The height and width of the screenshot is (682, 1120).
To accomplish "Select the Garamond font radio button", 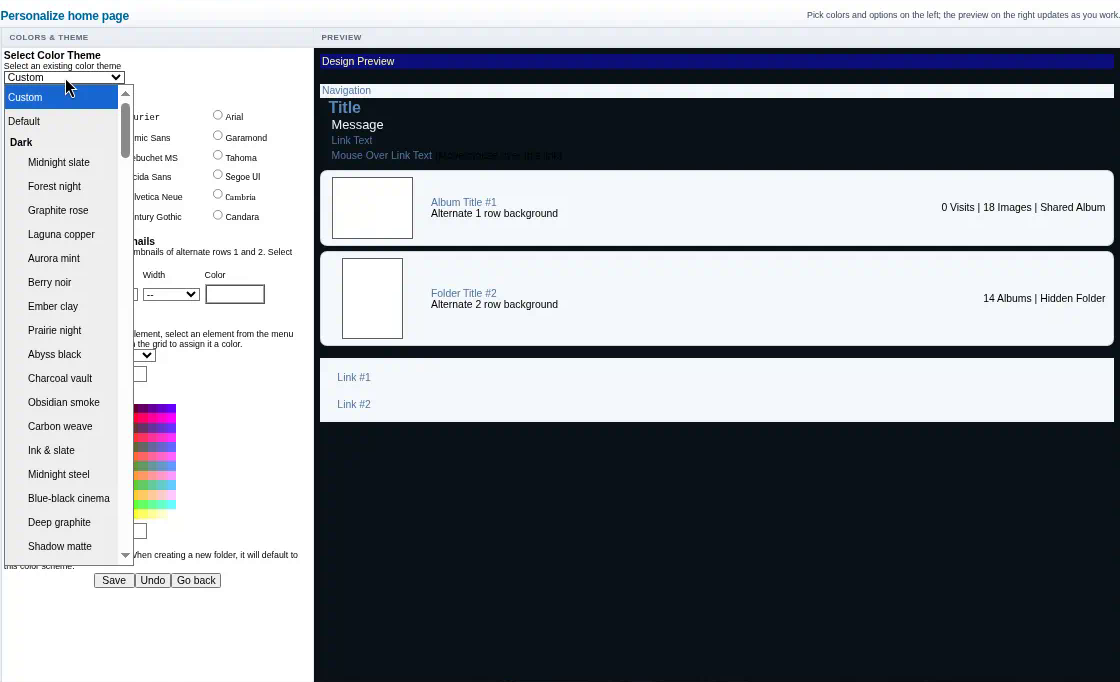I will 218,136.
